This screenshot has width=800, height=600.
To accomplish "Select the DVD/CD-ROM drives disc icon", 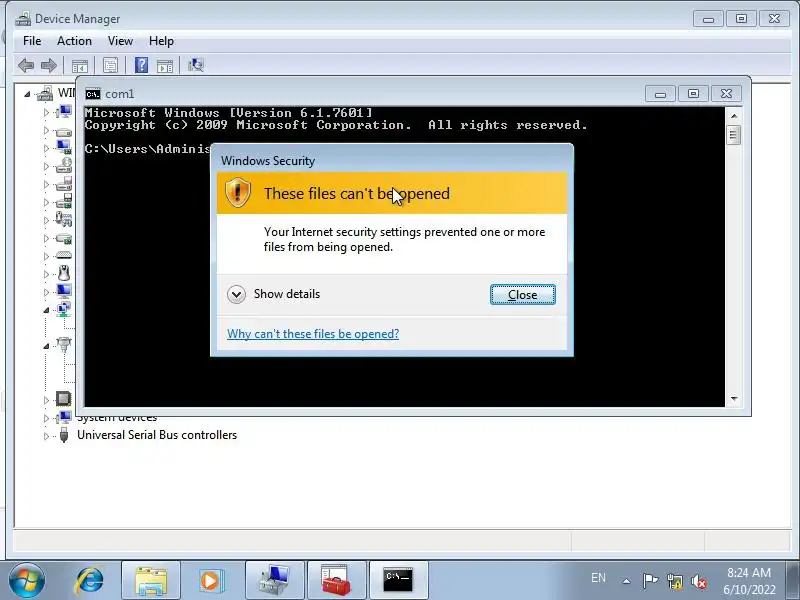I will 64,165.
